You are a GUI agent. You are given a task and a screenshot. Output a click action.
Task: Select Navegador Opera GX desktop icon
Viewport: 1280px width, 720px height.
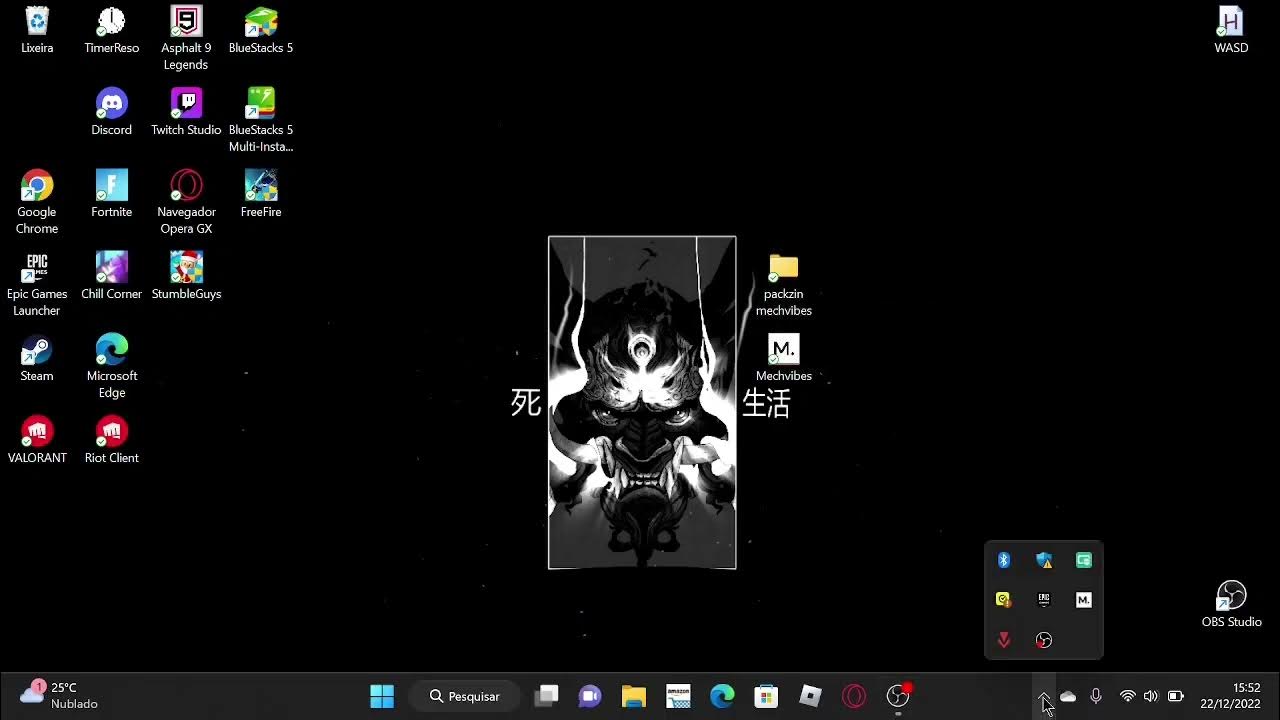[186, 202]
